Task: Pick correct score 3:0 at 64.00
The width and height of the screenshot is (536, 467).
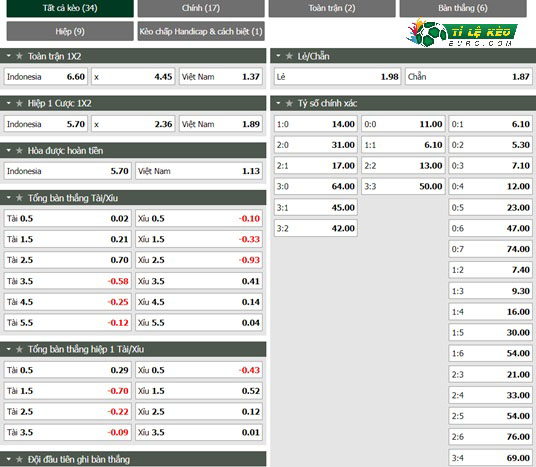Action: (316, 186)
